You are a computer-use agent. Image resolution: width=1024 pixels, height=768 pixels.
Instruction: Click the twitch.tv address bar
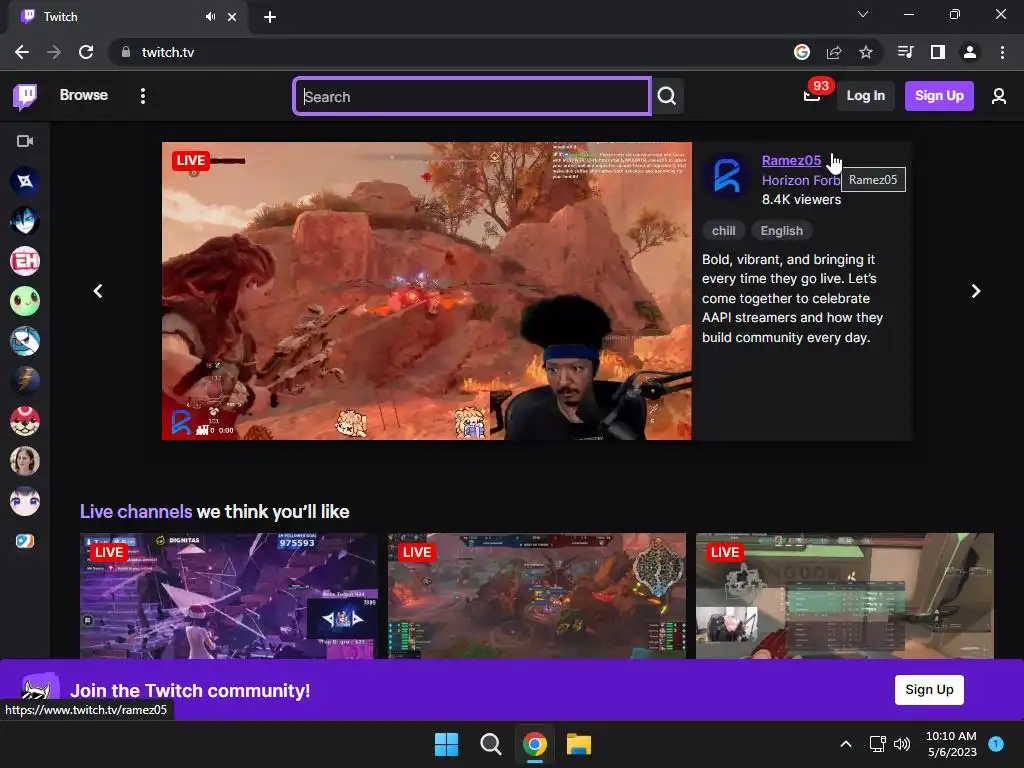451,52
